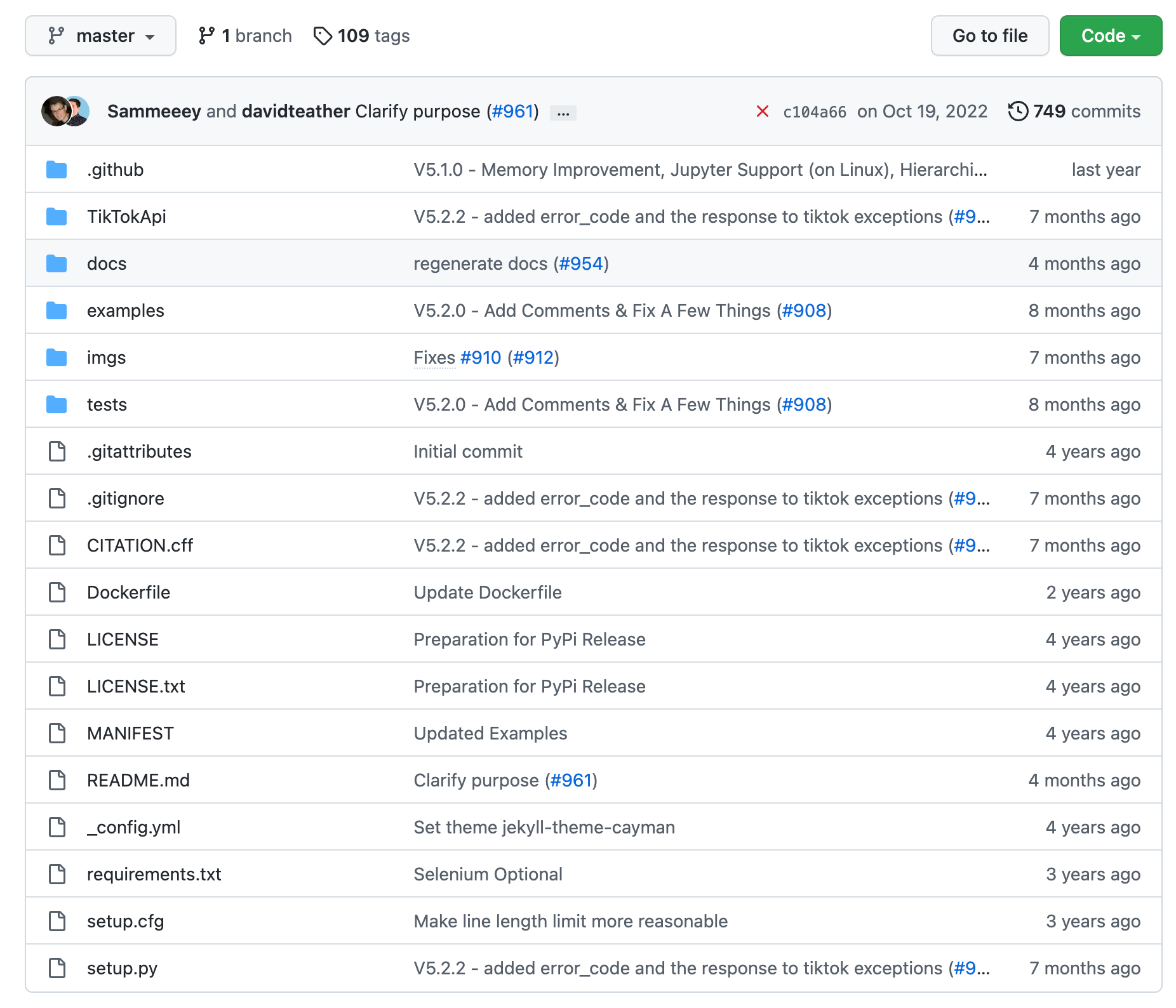Open the examples folder
This screenshot has height=1008, width=1176.
tap(126, 310)
